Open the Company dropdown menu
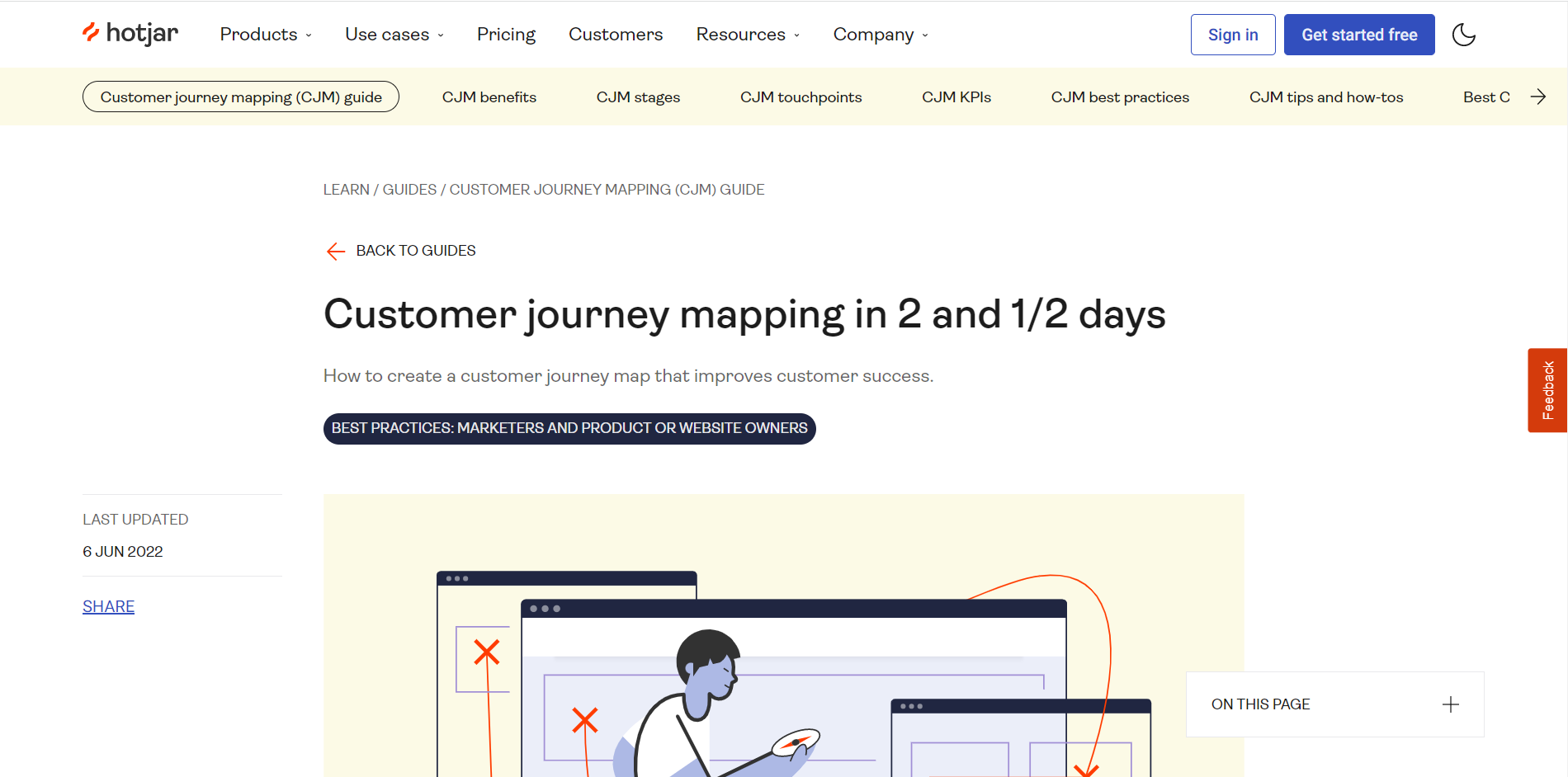The height and width of the screenshot is (777, 1568). (881, 35)
